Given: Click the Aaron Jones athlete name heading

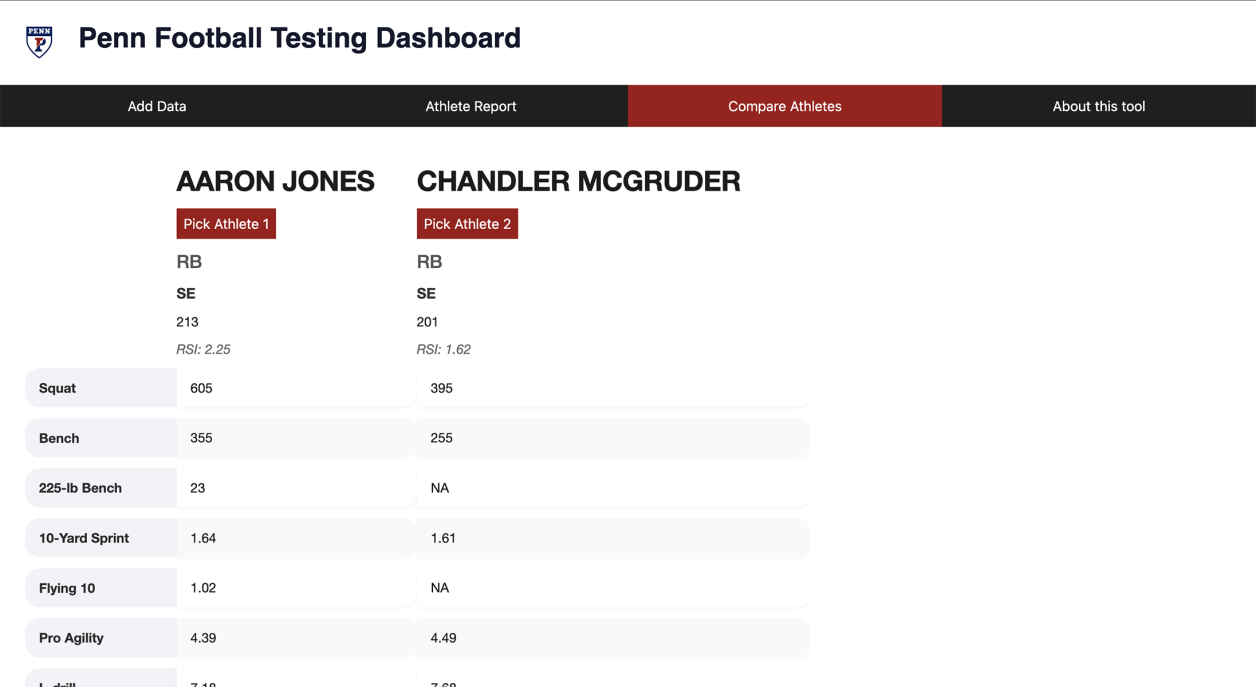Looking at the screenshot, I should point(276,181).
